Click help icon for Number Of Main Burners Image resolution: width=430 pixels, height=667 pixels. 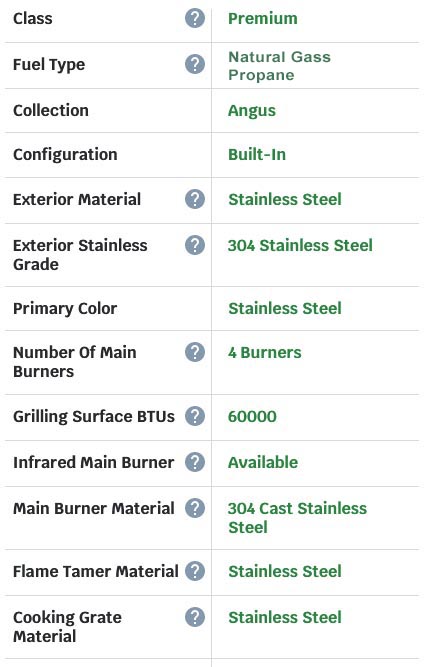tap(195, 353)
